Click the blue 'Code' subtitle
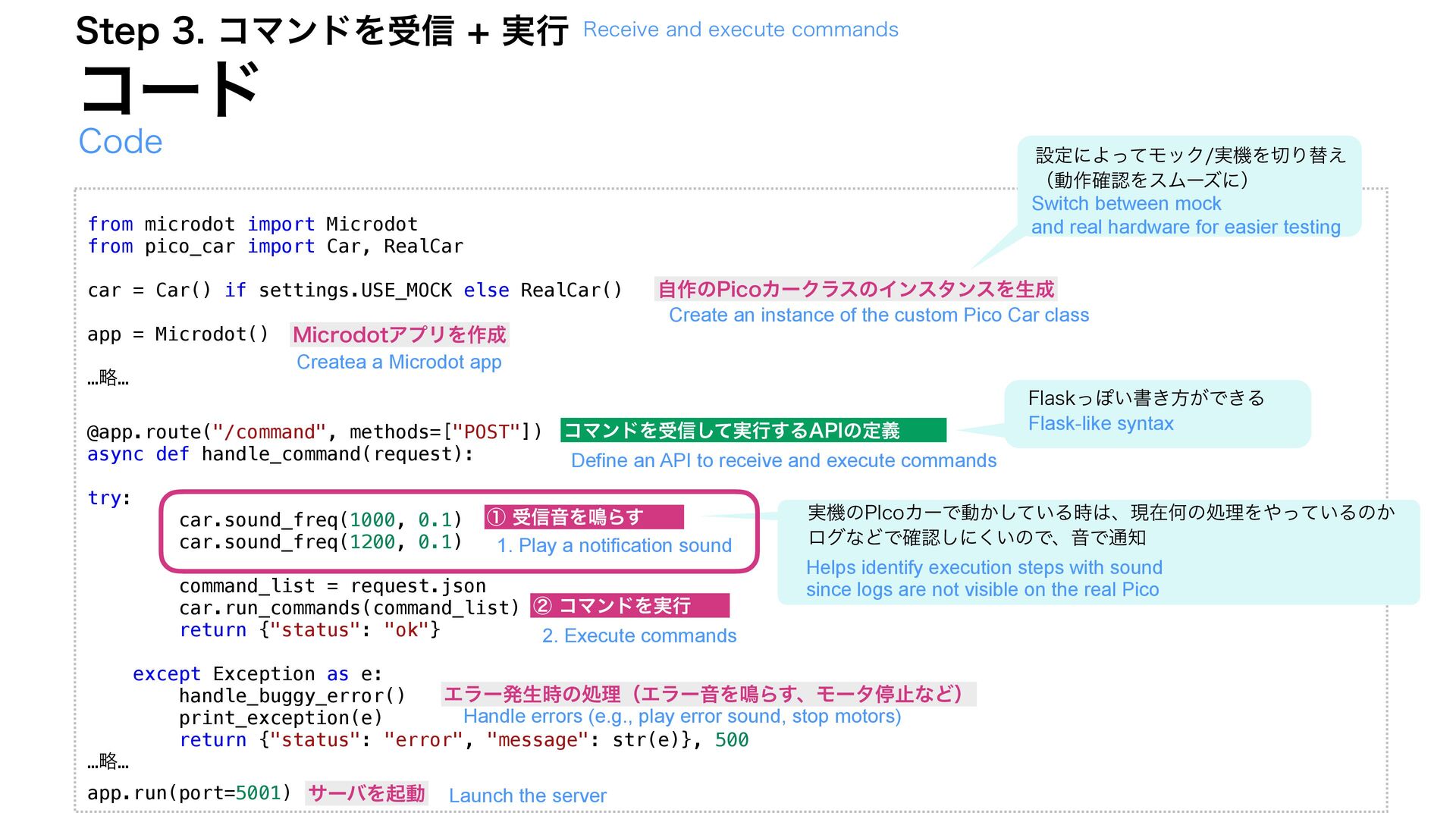Screen dimensions: 1456x819 121,142
